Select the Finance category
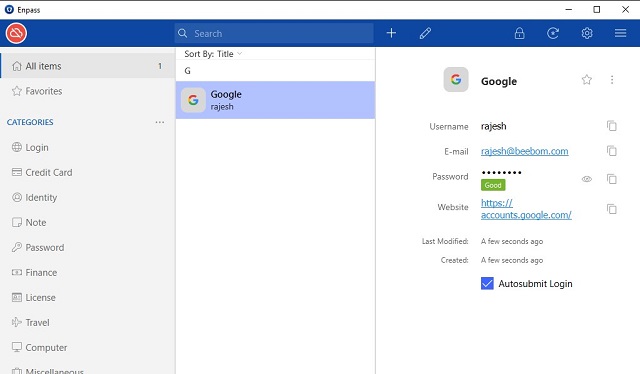640x374 pixels. [87, 272]
